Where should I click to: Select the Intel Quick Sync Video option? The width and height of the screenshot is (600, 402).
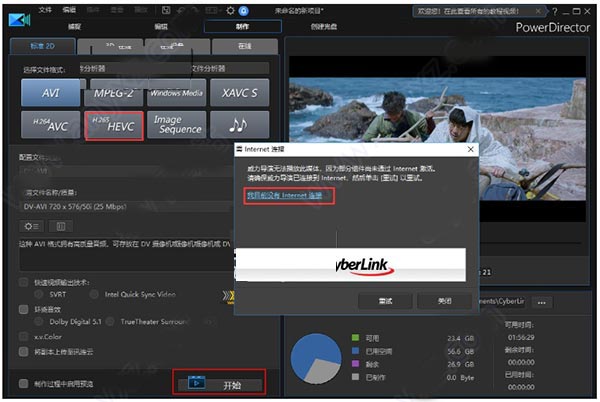pyautogui.click(x=94, y=294)
